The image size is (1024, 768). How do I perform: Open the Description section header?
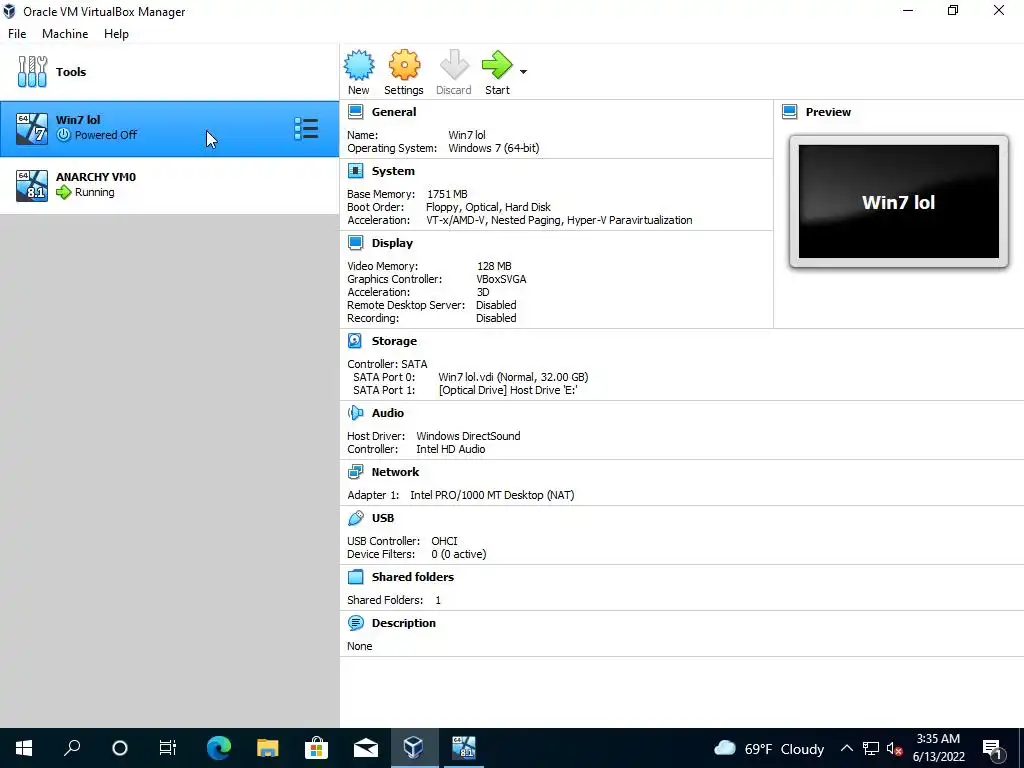404,623
